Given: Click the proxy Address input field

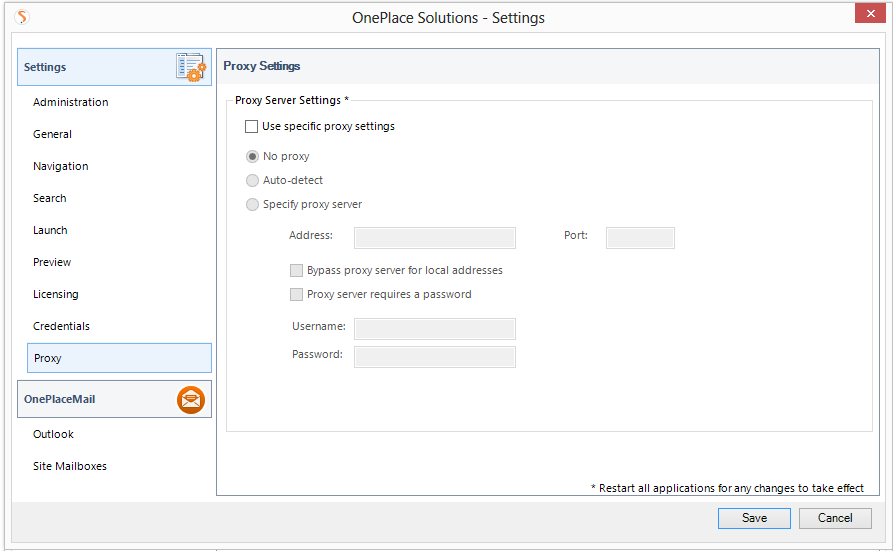Looking at the screenshot, I should (x=435, y=237).
